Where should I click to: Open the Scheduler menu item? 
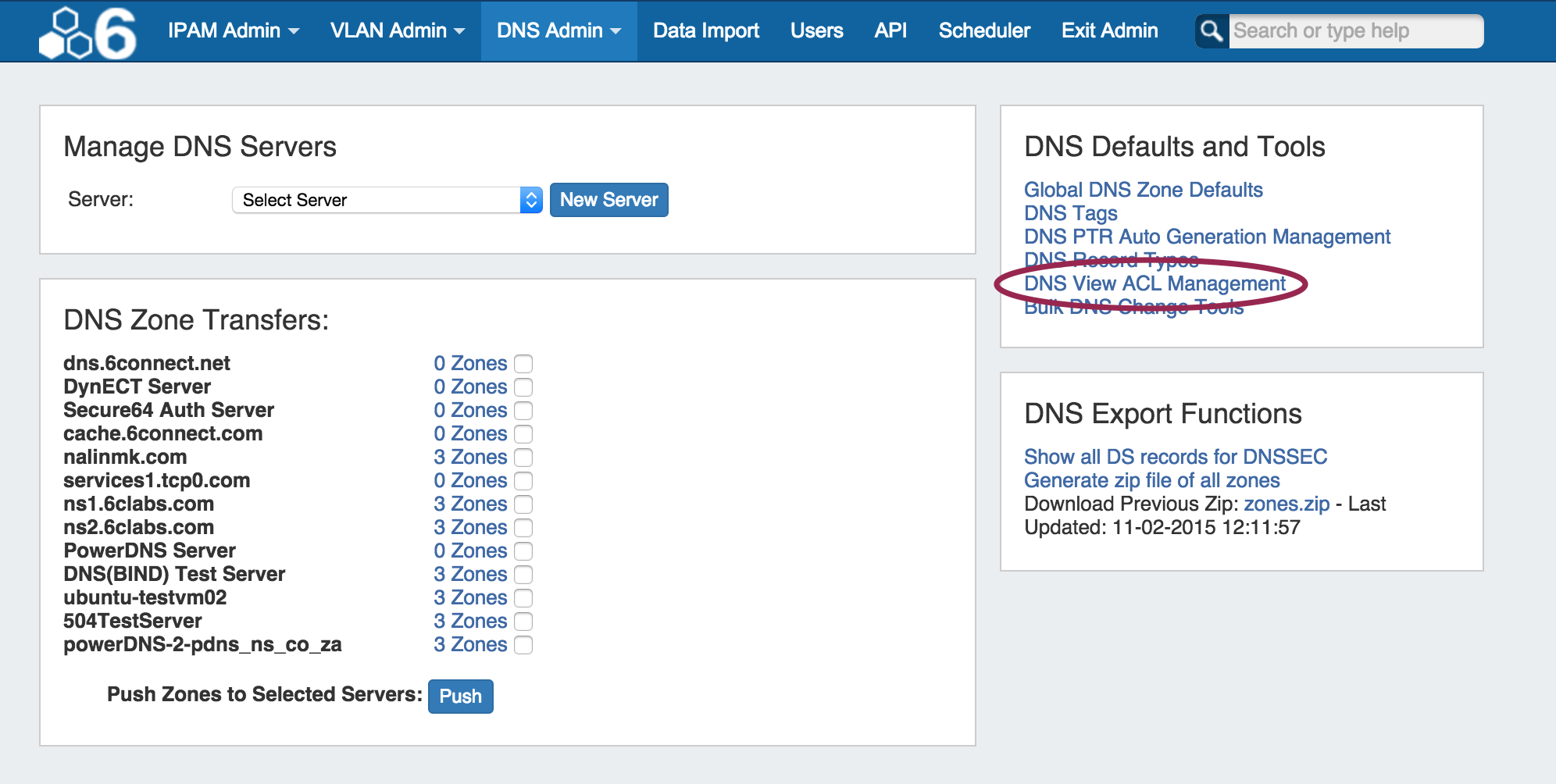983,30
